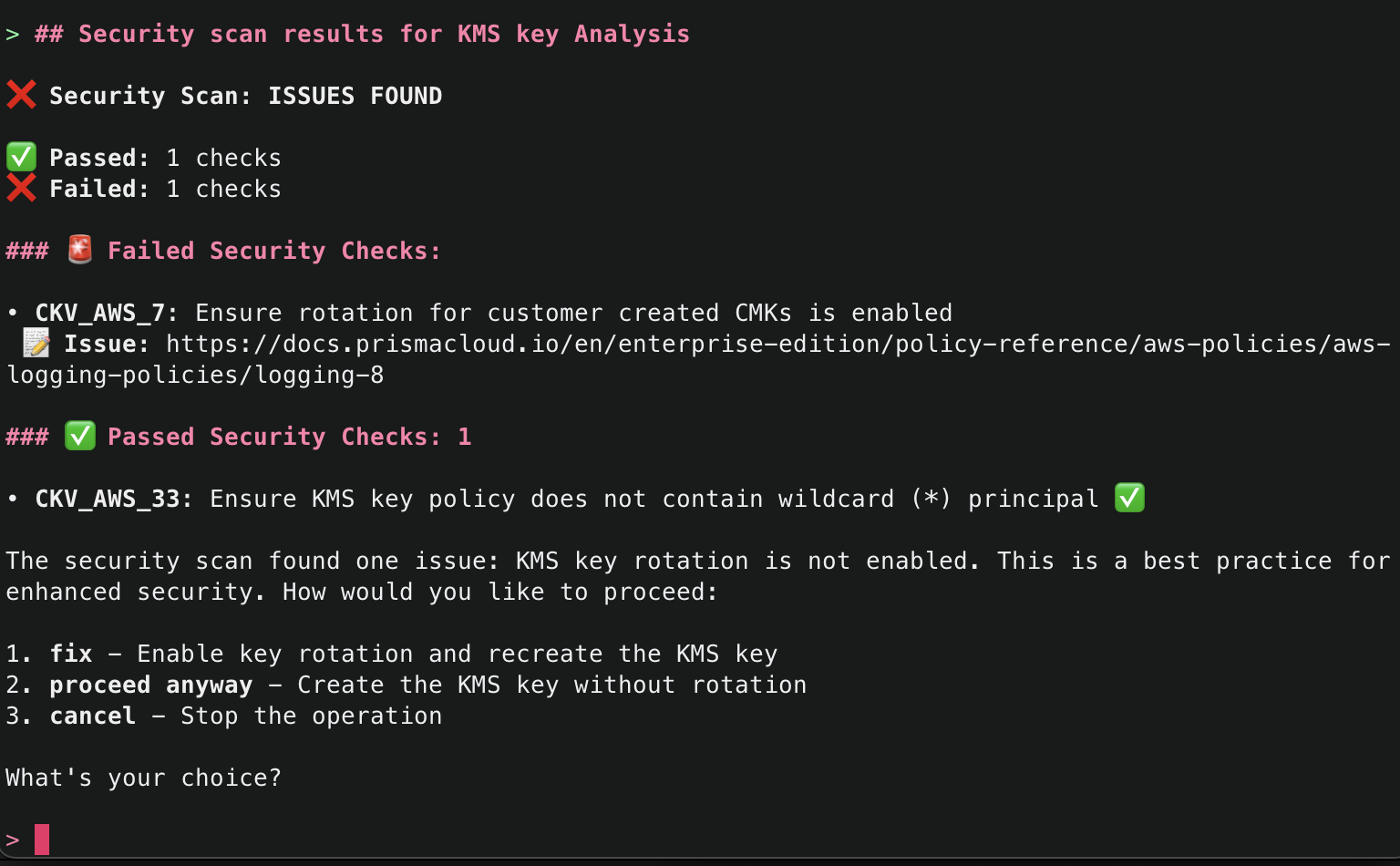Click the 'ISSUES FOUND' status text
This screenshot has height=866, width=1400.
(355, 96)
